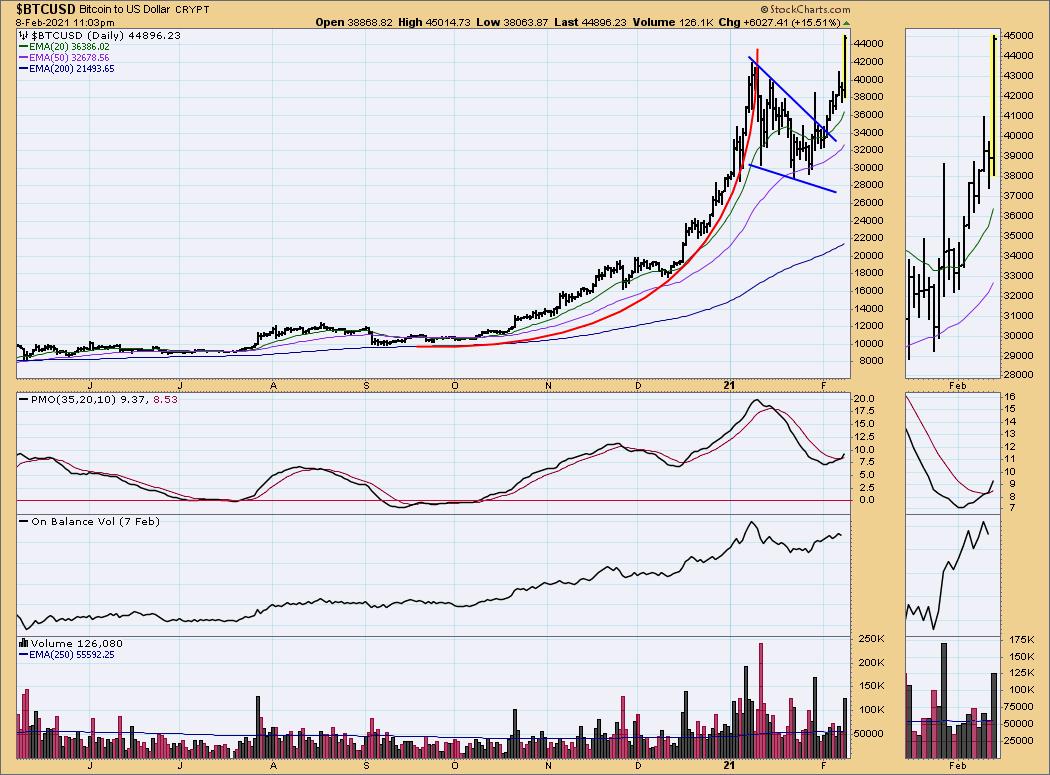The image size is (1050, 775).
Task: Click year label 21 below the price chart
Action: point(729,386)
